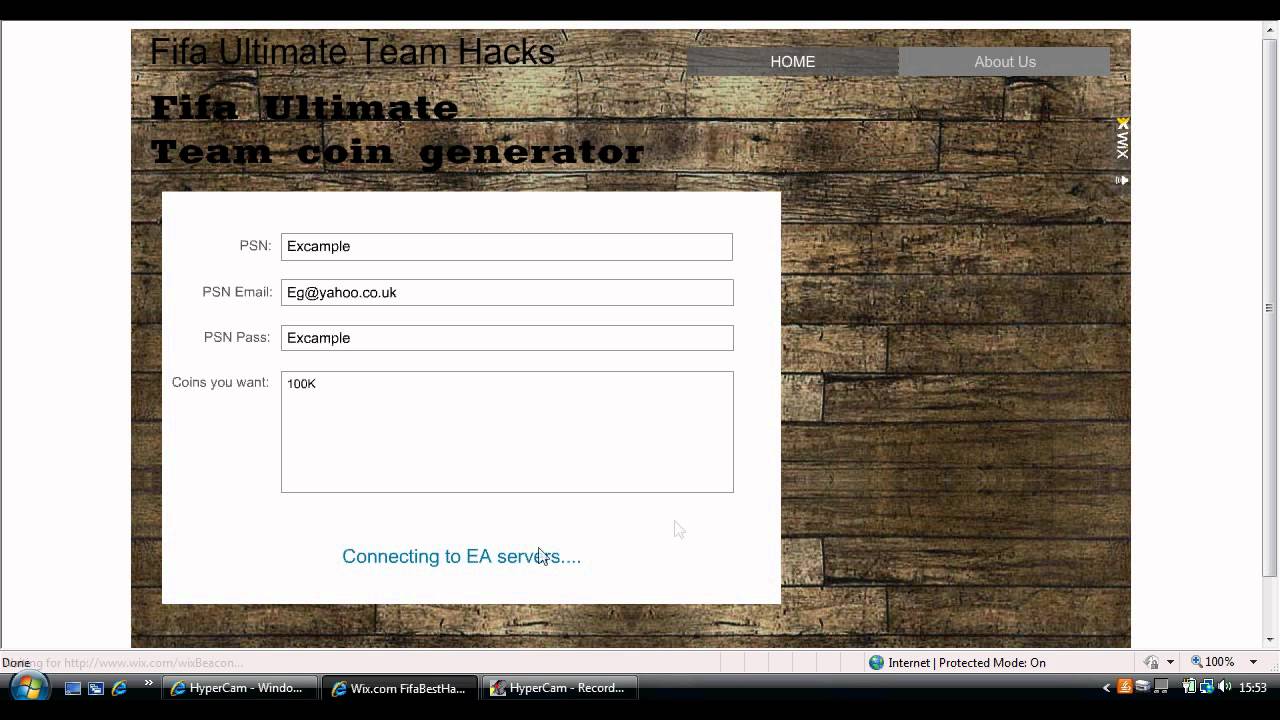Click the battery power tray icon
Image resolution: width=1280 pixels, height=720 pixels.
1189,687
